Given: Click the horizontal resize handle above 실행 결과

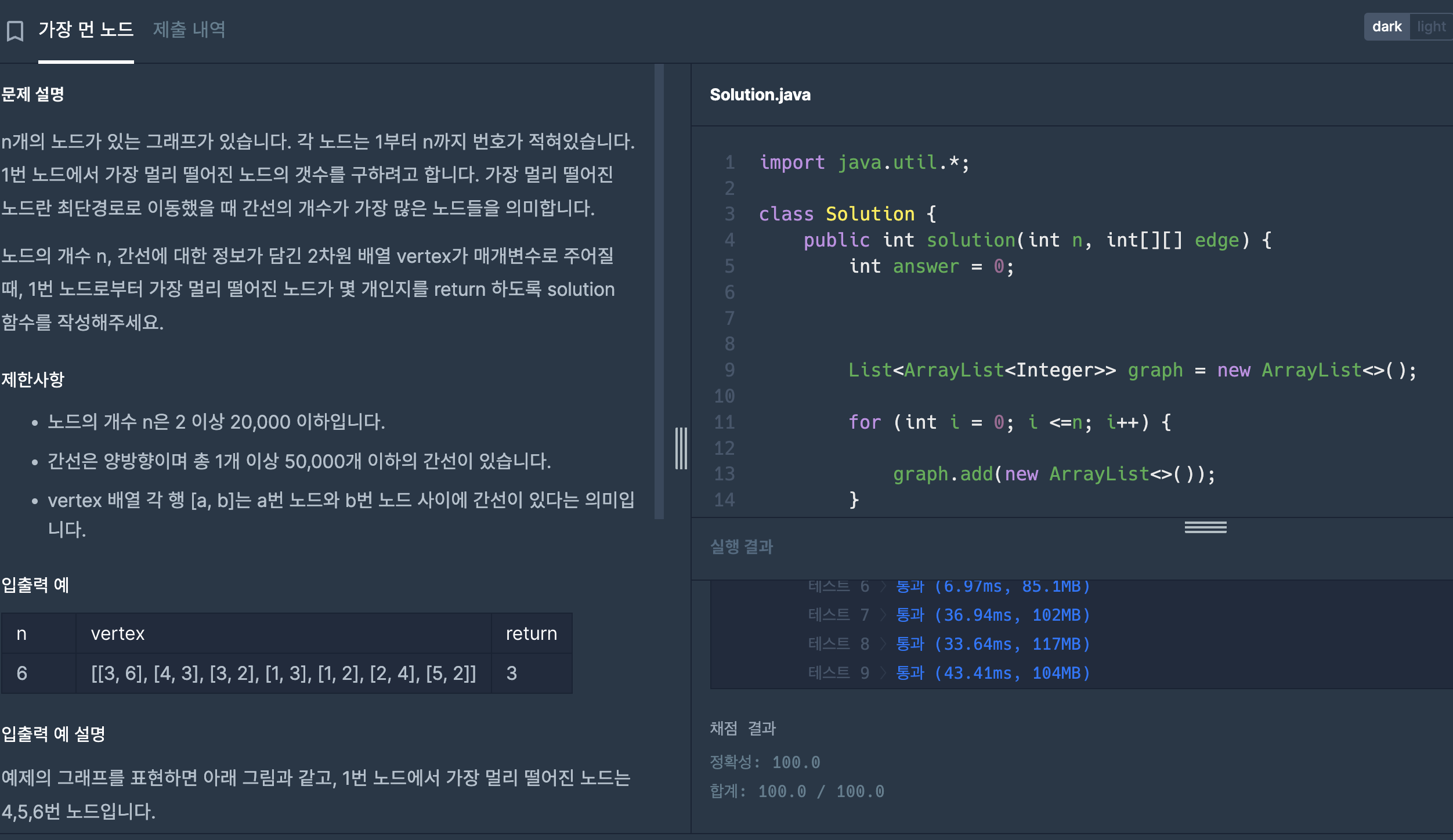Looking at the screenshot, I should (x=1205, y=527).
